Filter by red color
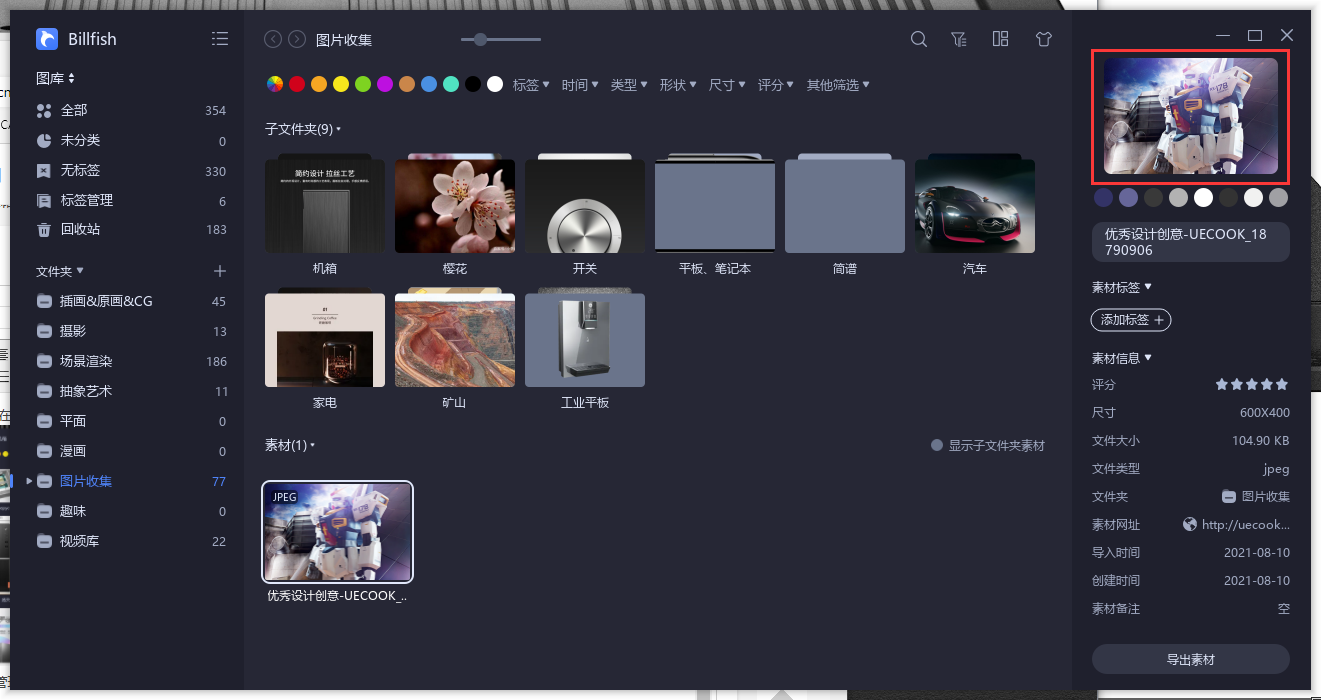The image size is (1321, 700). (x=297, y=85)
